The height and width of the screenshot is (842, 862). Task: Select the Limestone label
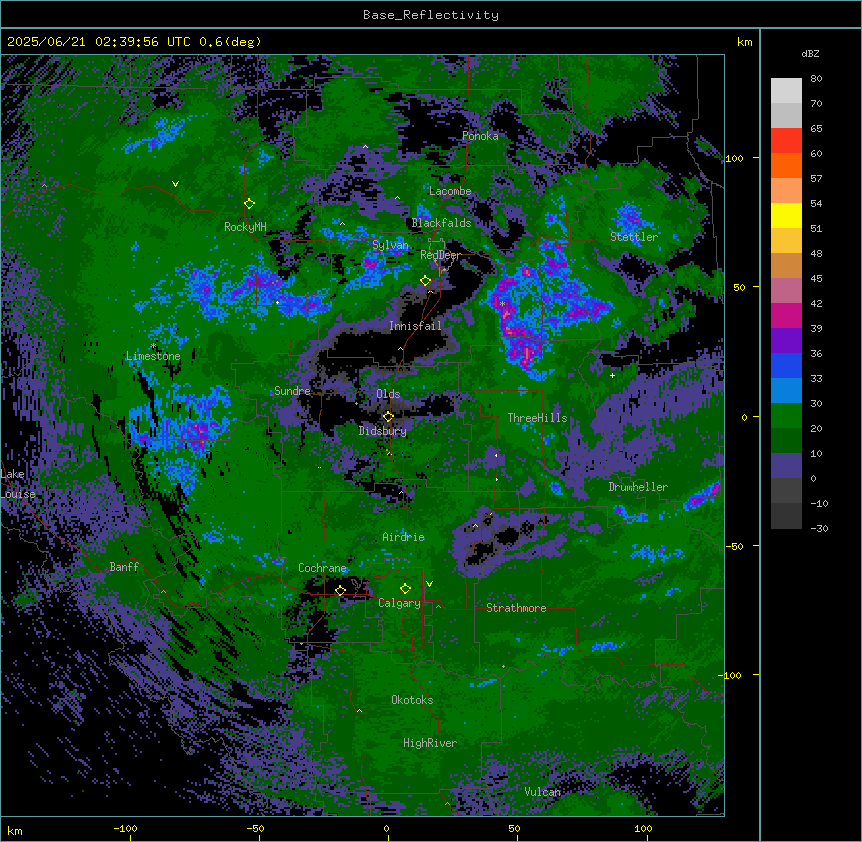click(x=153, y=356)
